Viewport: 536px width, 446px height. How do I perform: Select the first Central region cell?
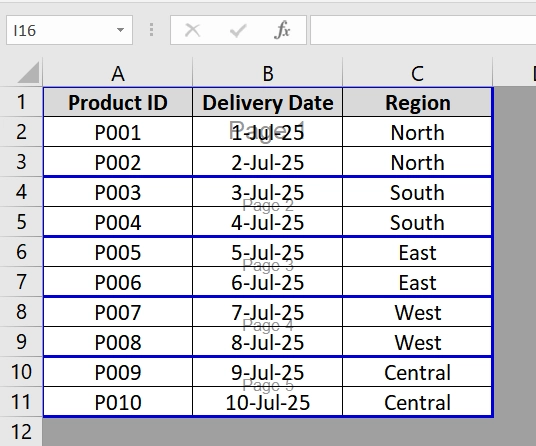(x=417, y=372)
